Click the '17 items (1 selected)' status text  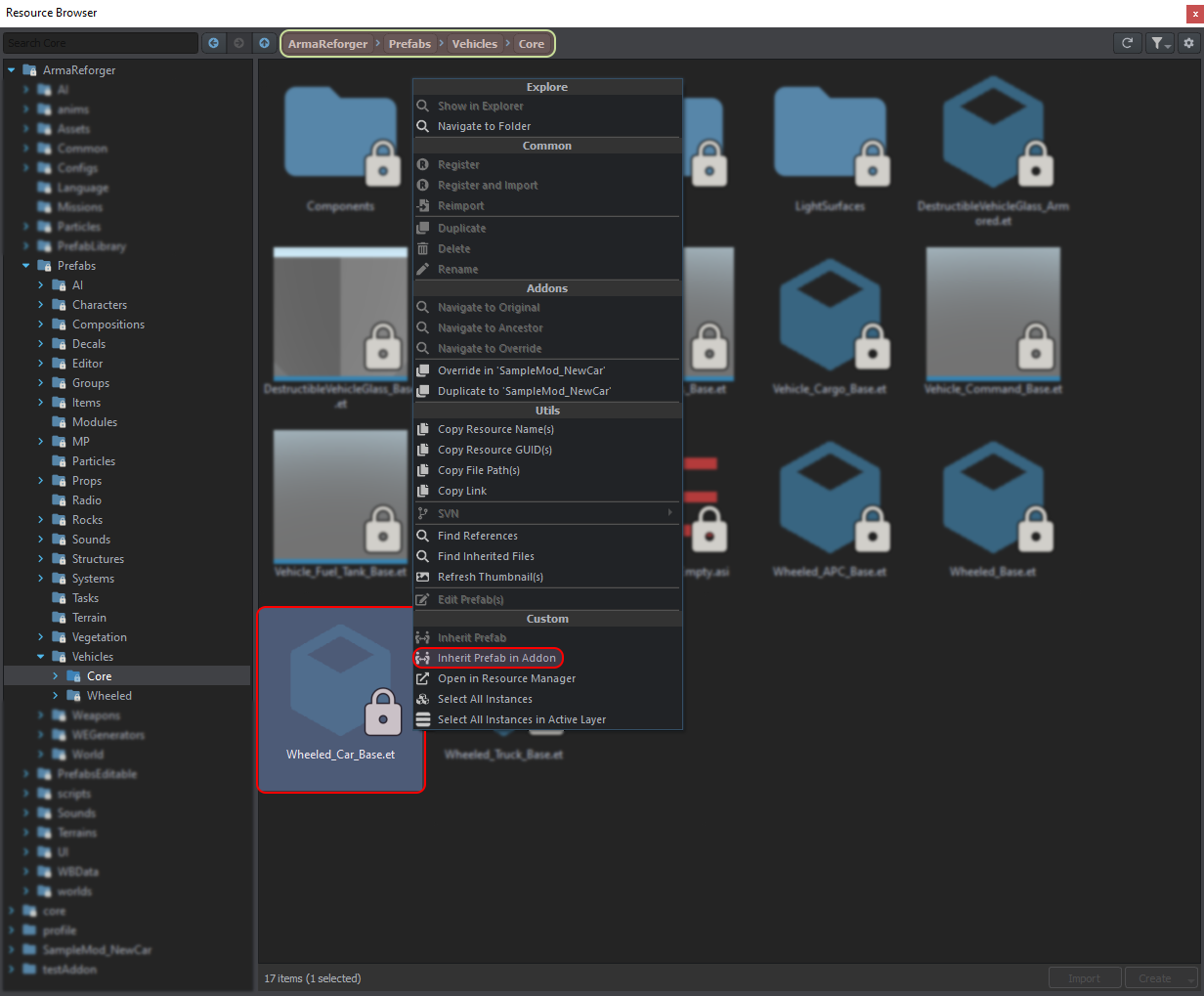point(313,978)
